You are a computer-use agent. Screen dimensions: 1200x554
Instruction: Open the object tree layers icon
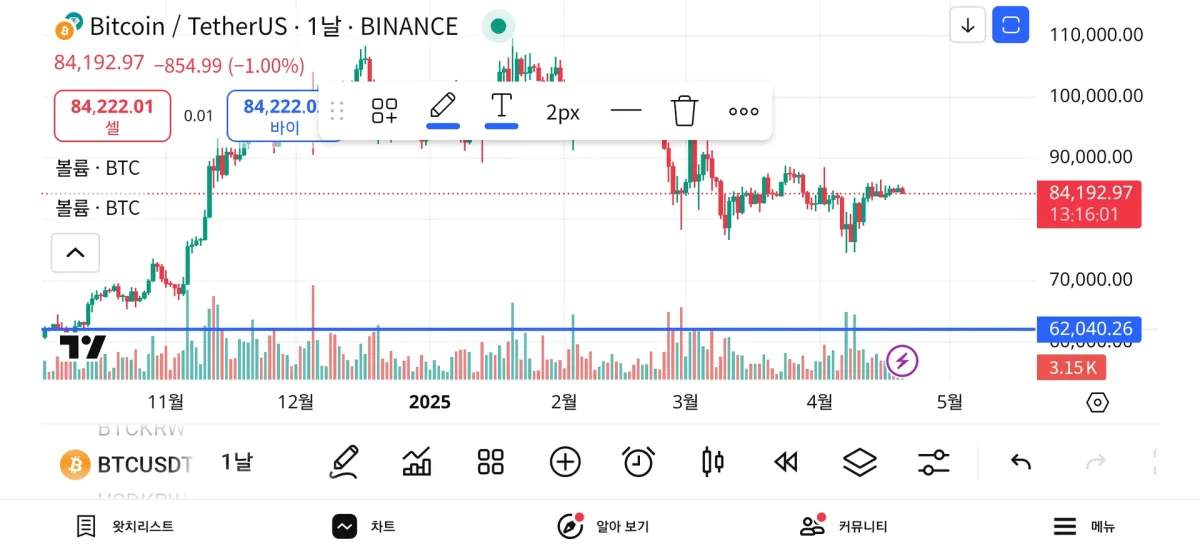pos(860,461)
